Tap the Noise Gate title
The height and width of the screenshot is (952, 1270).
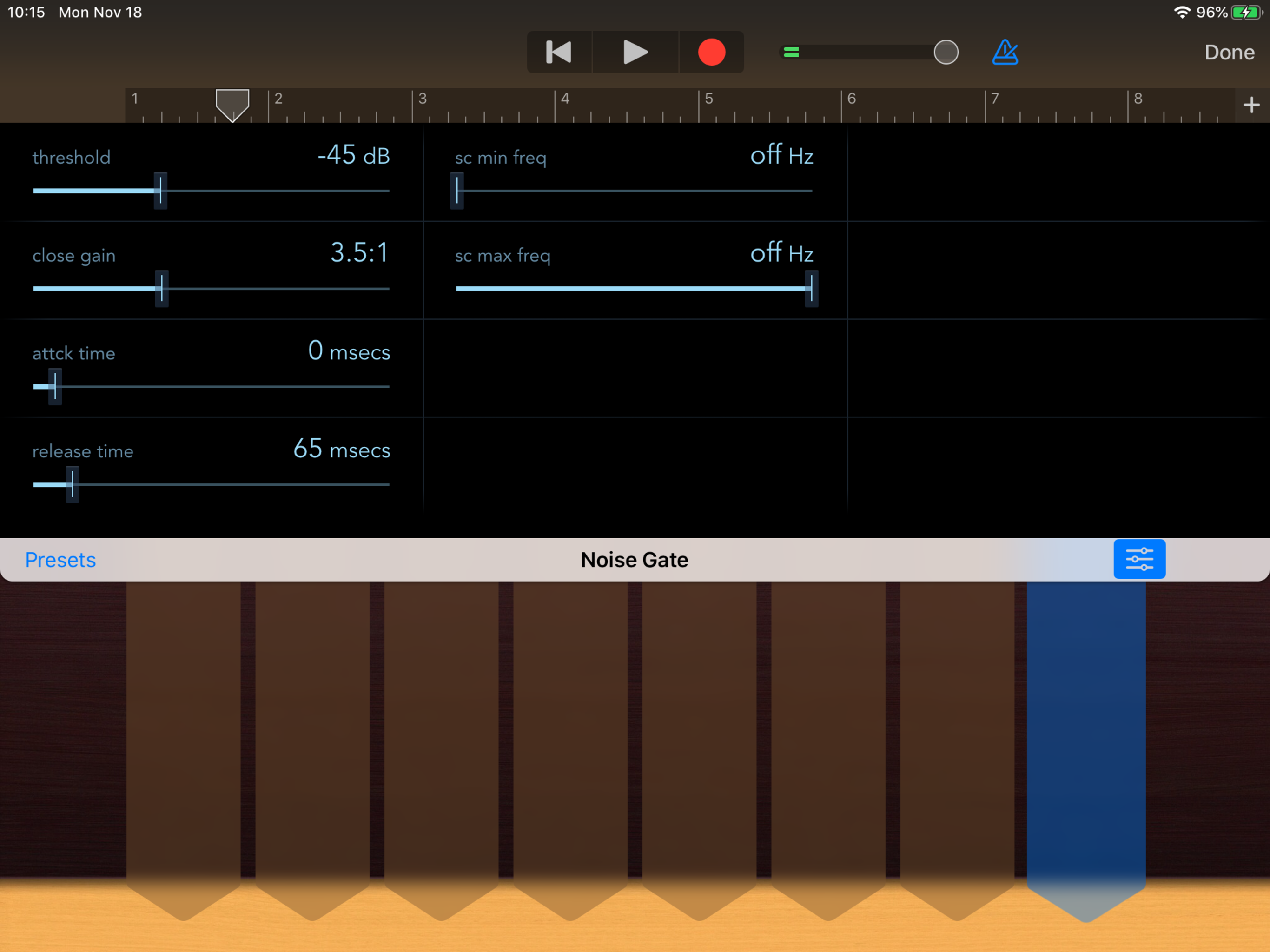[x=635, y=560]
